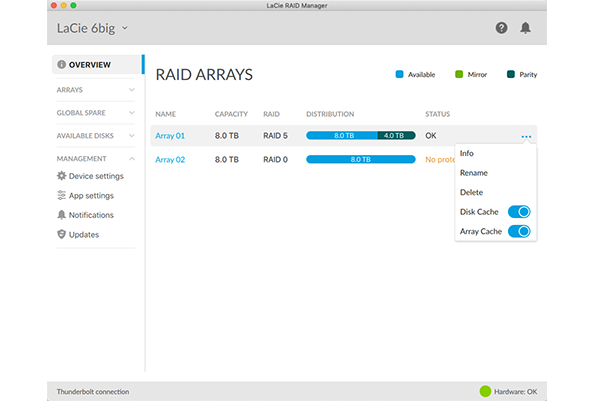The width and height of the screenshot is (594, 401).
Task: Click Array 02's 8.0 TB distribution bar
Action: 361,159
